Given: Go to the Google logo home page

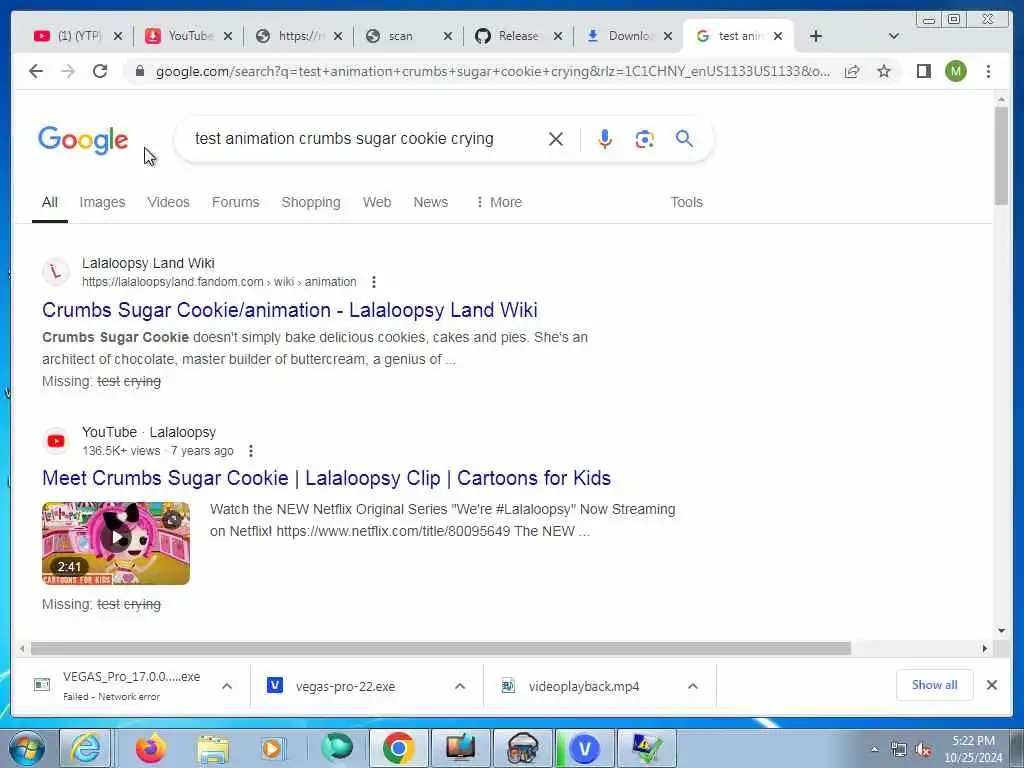Looking at the screenshot, I should [83, 139].
